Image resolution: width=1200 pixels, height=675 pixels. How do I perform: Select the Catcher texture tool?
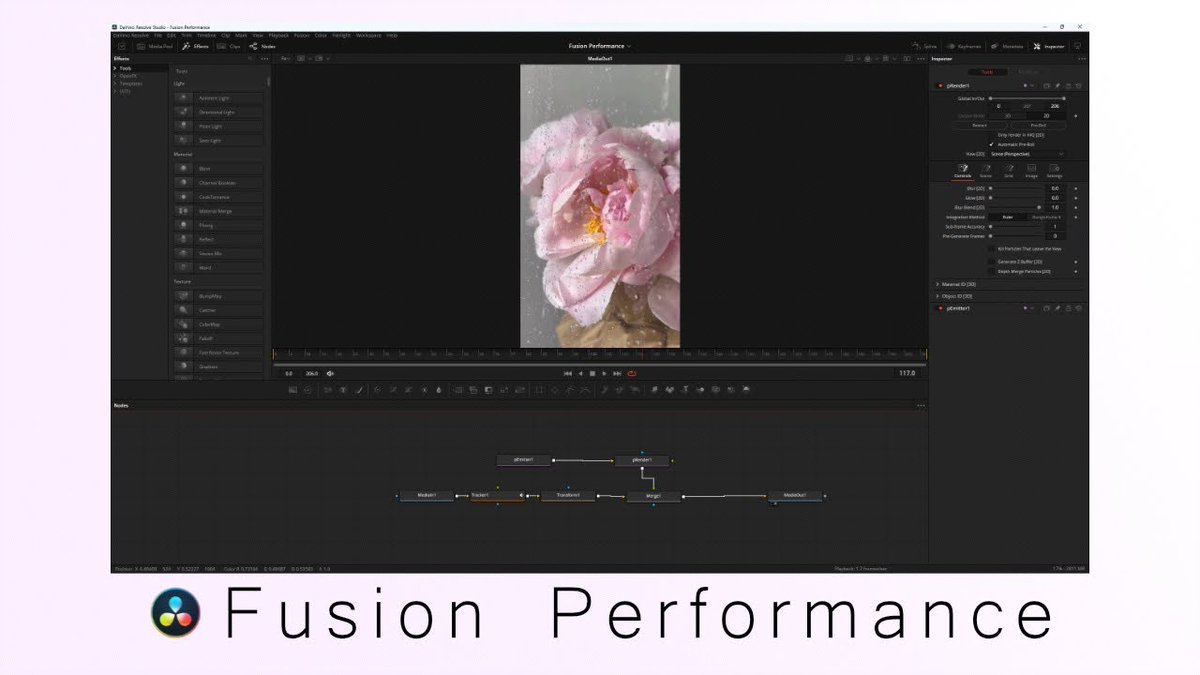(x=219, y=310)
